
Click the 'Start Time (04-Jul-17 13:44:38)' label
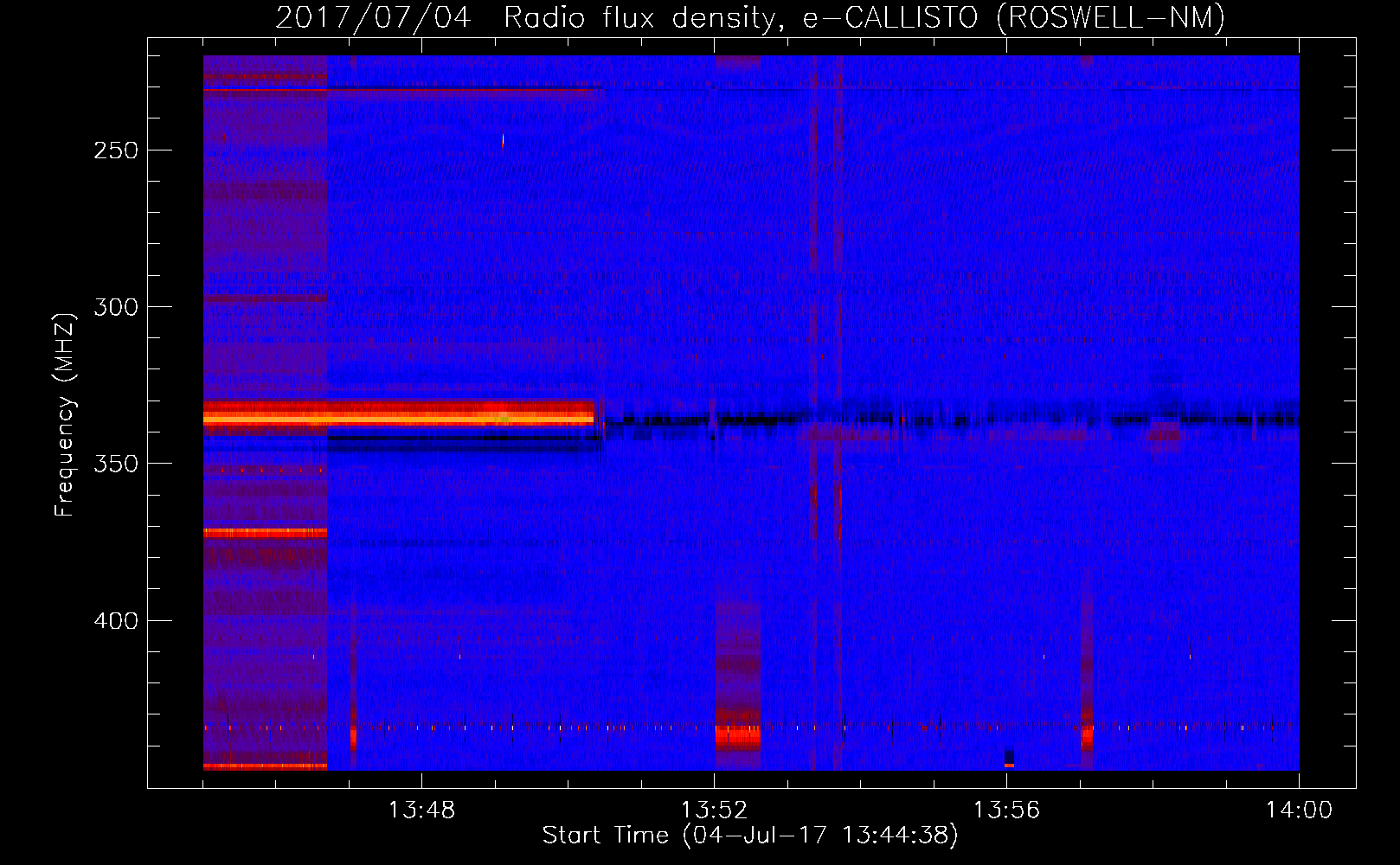(x=750, y=835)
